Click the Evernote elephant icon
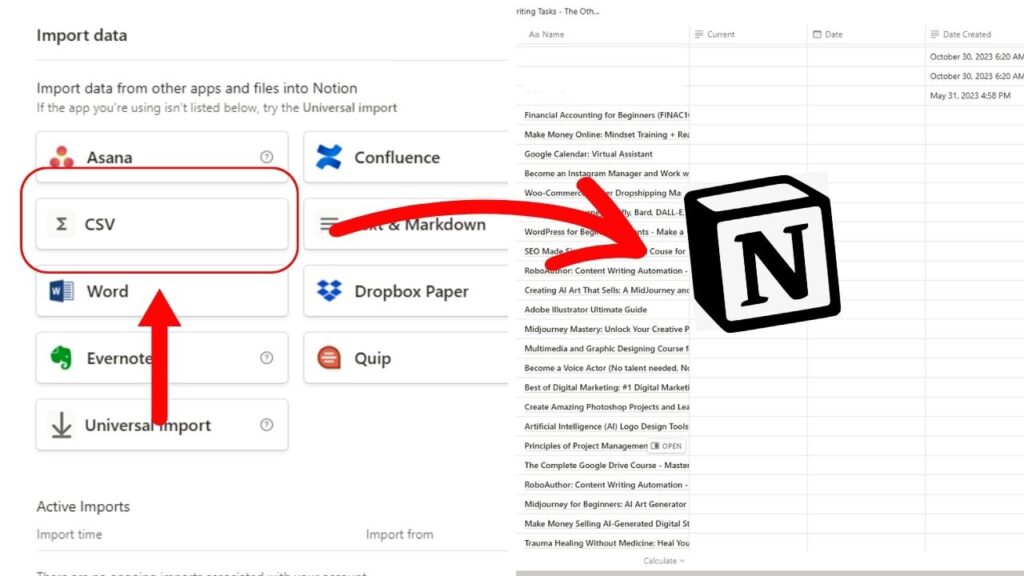The height and width of the screenshot is (576, 1024). (x=61, y=358)
